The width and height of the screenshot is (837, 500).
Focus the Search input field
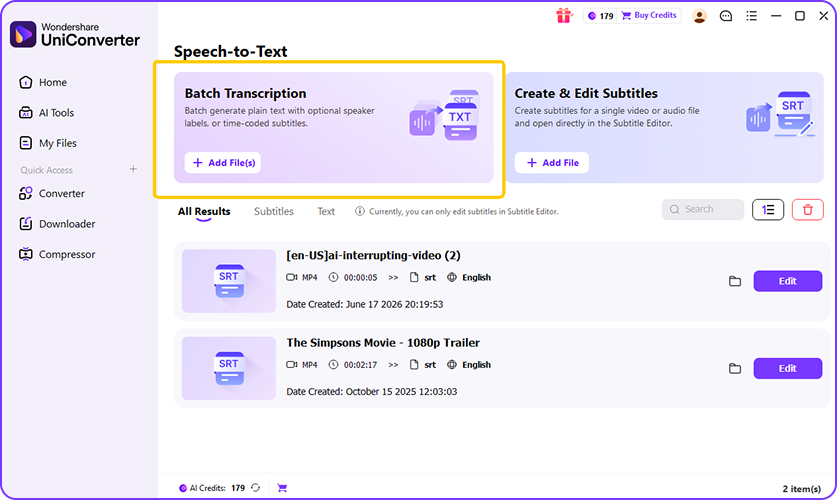702,209
